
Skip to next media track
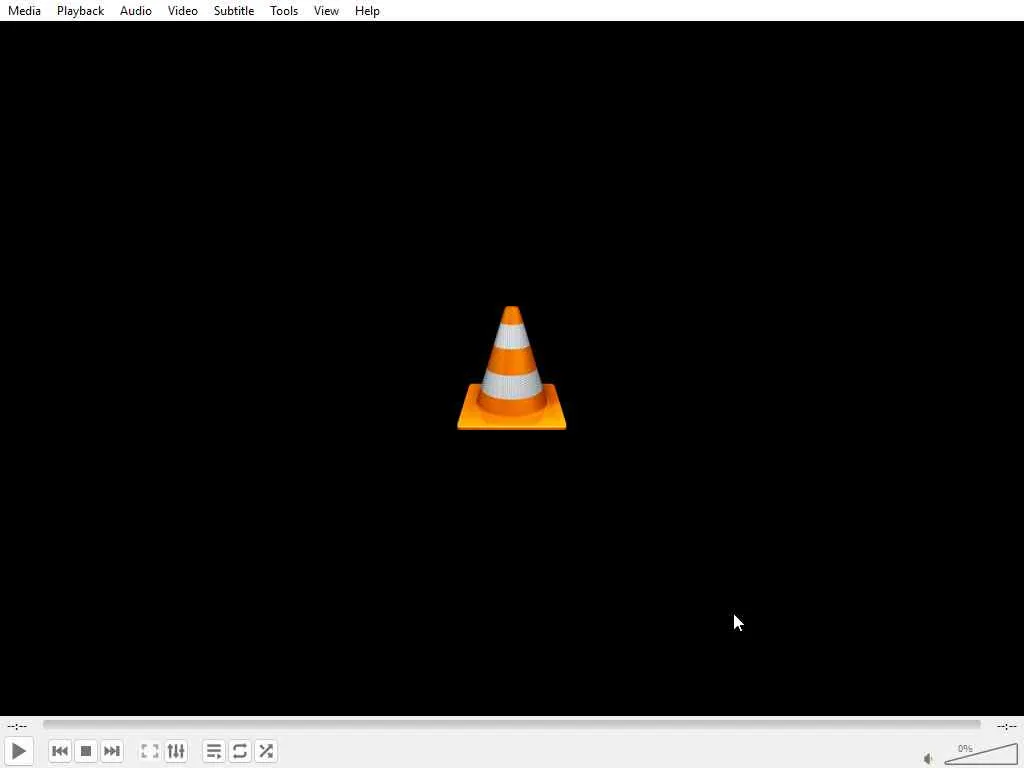coord(112,751)
